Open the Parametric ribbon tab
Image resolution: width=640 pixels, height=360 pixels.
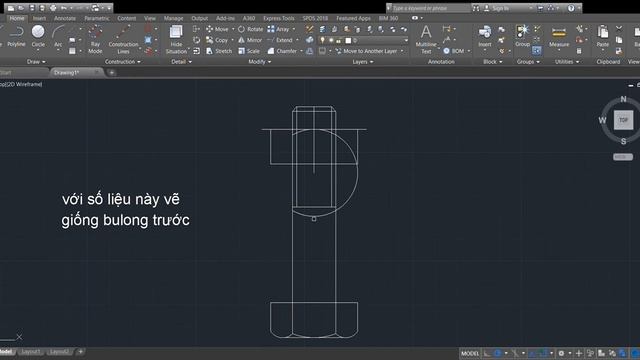[x=97, y=18]
